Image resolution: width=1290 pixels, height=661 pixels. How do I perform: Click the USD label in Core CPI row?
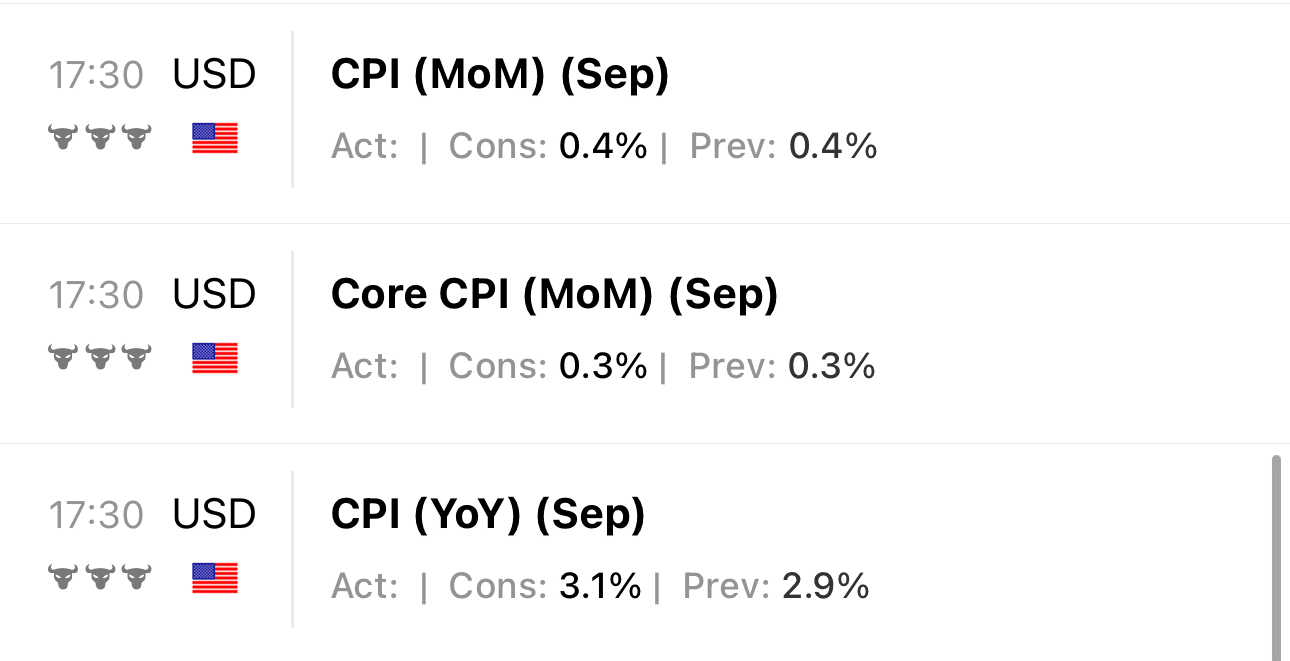coord(214,295)
